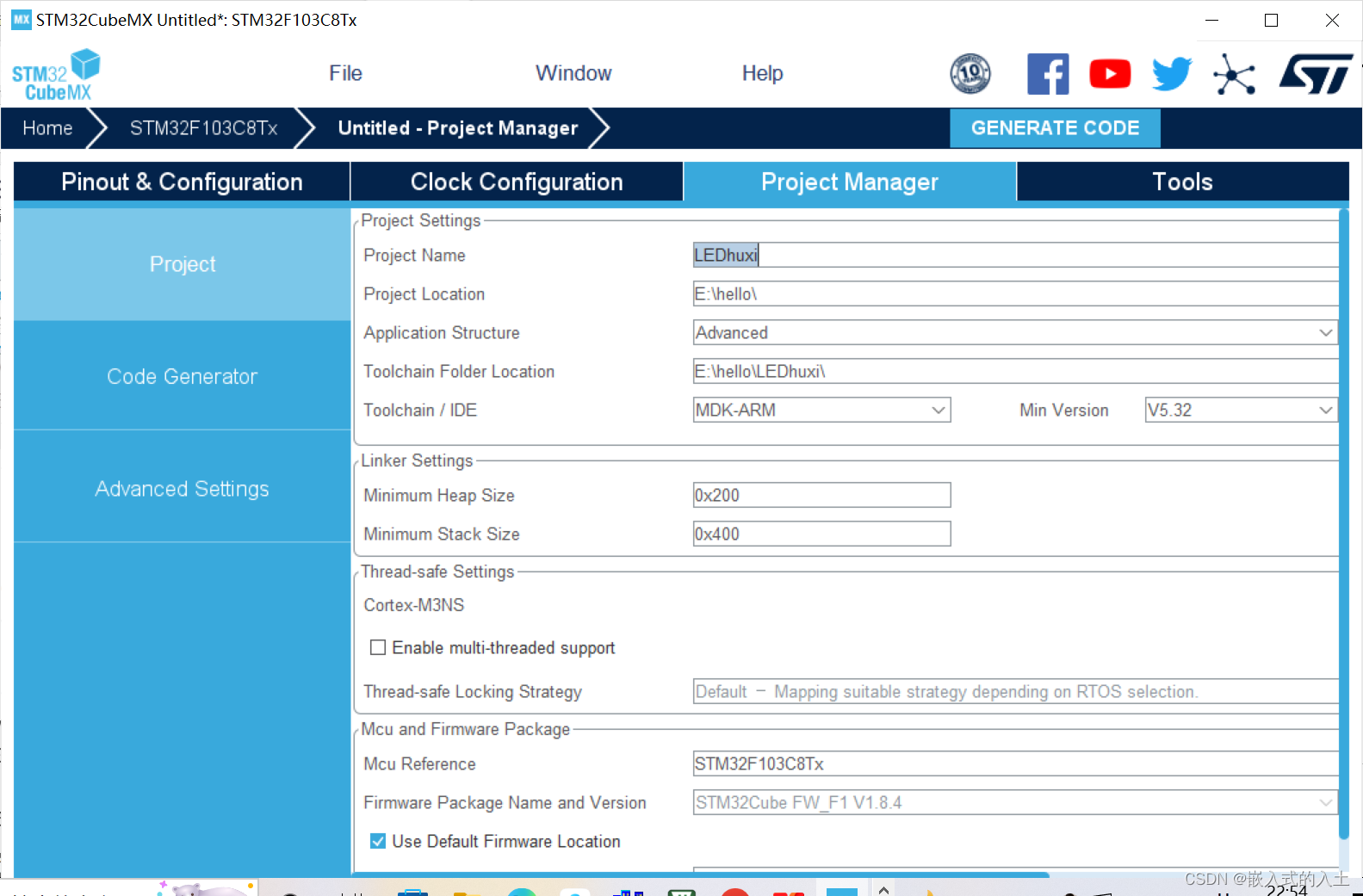Screen dimensions: 1363x896
Task: Open the File menu
Action: pos(345,73)
